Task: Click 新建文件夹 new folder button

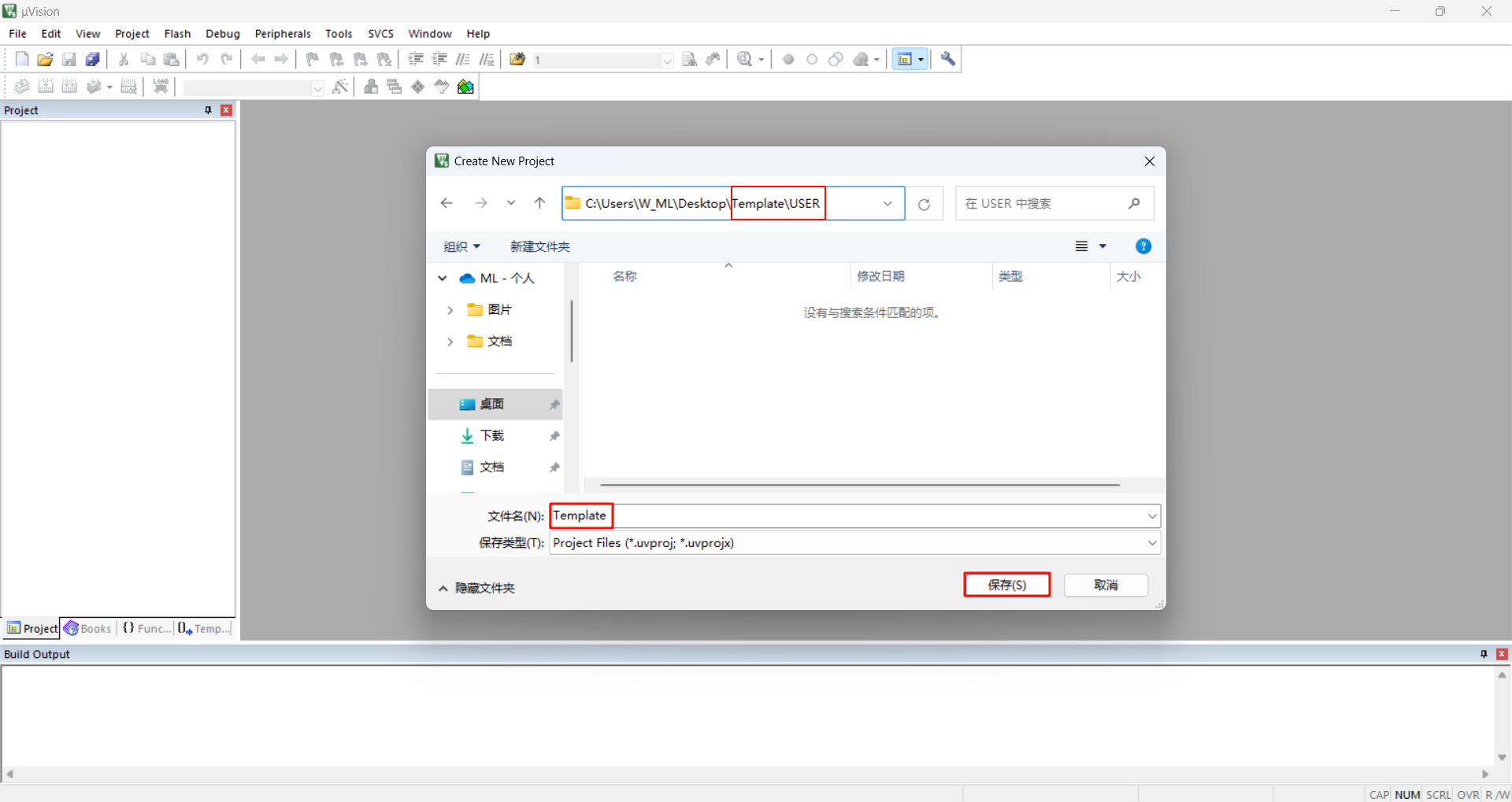Action: pos(539,246)
